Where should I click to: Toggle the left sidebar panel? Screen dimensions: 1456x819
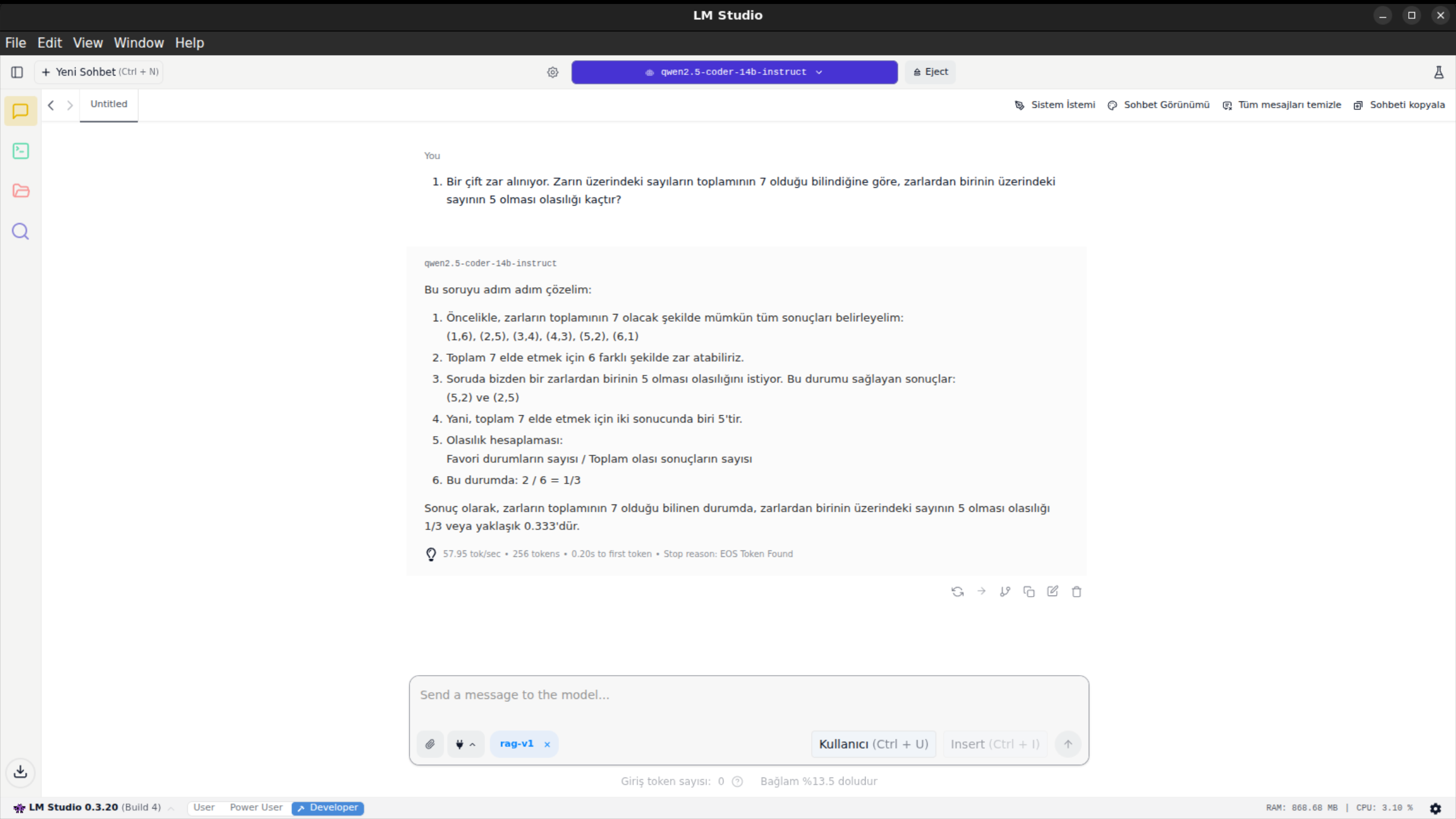click(17, 72)
